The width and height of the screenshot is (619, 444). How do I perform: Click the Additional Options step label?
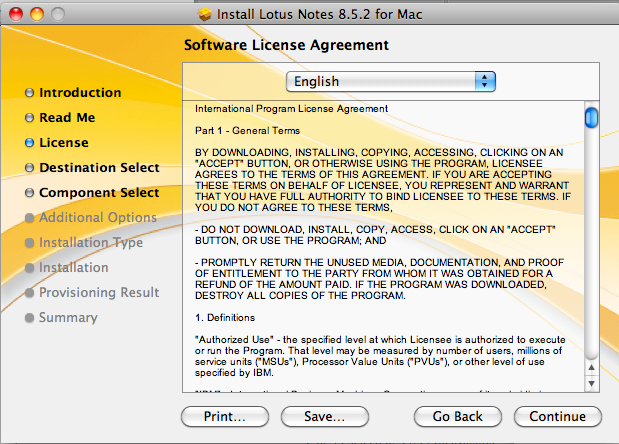pos(98,217)
